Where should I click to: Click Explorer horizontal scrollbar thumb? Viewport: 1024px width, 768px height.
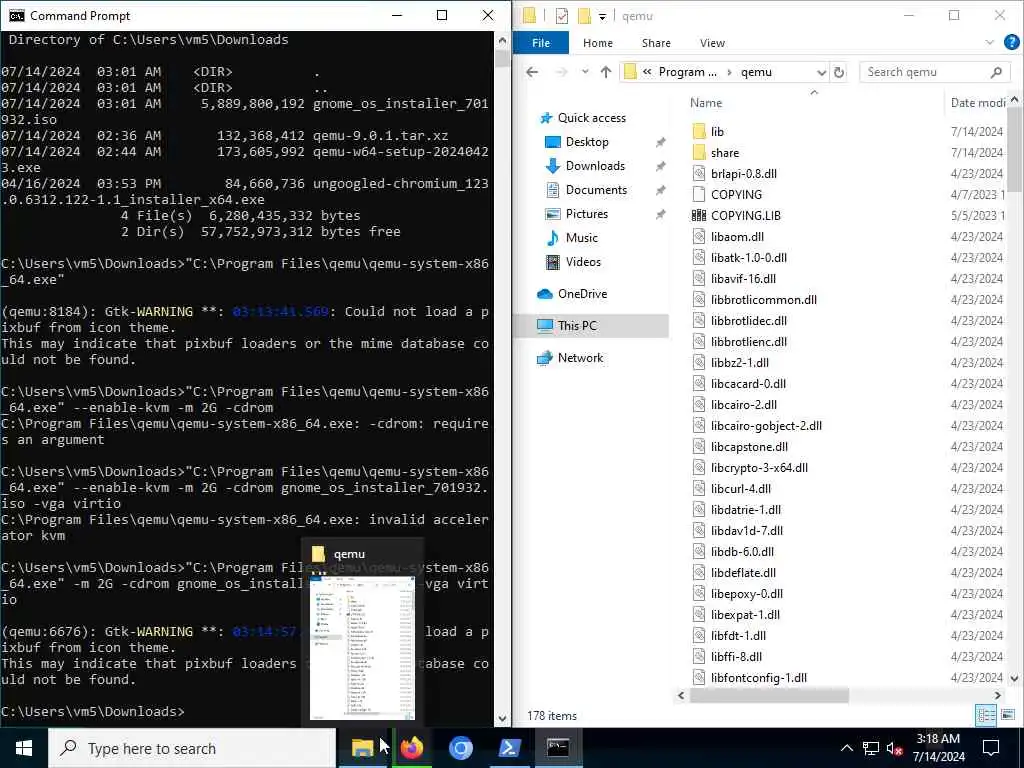(769, 696)
